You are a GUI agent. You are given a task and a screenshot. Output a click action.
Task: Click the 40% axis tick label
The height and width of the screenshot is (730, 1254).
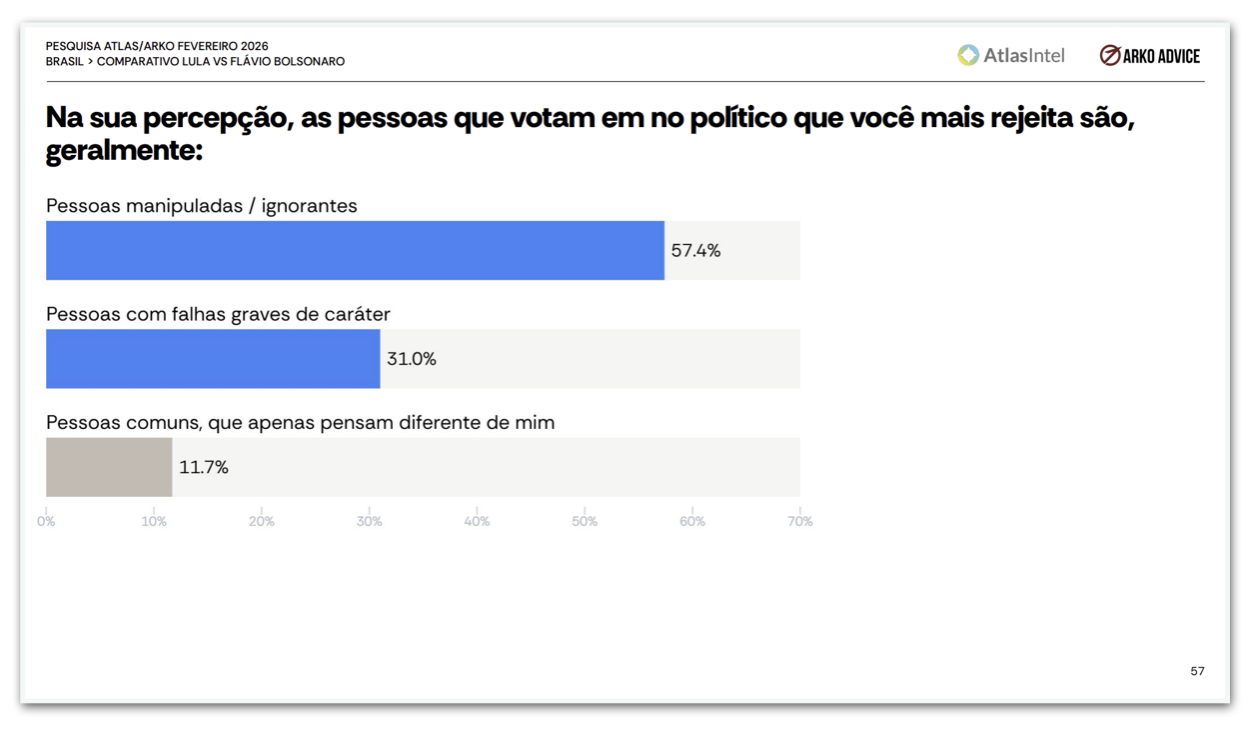coord(477,521)
